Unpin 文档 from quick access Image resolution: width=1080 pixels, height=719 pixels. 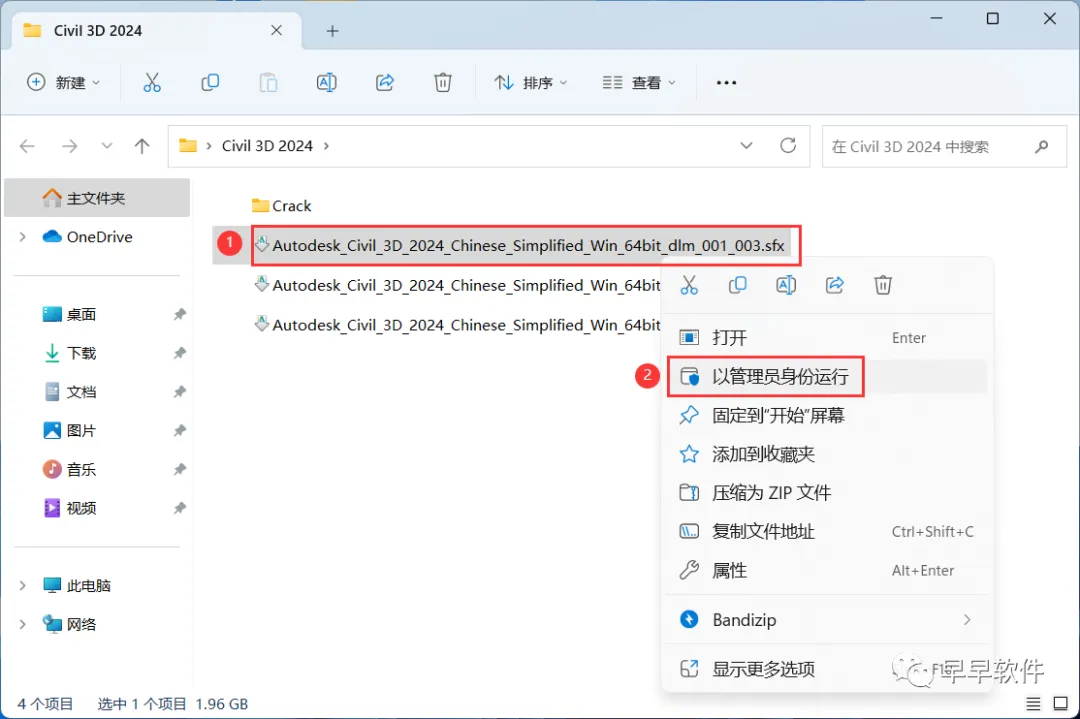[x=180, y=392]
